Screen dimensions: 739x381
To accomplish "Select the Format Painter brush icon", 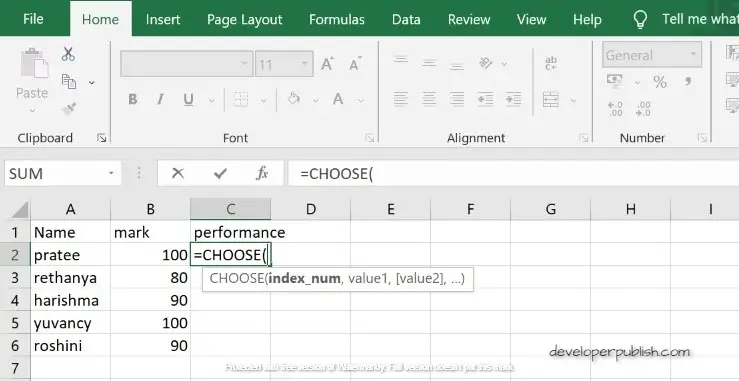I will pos(69,109).
